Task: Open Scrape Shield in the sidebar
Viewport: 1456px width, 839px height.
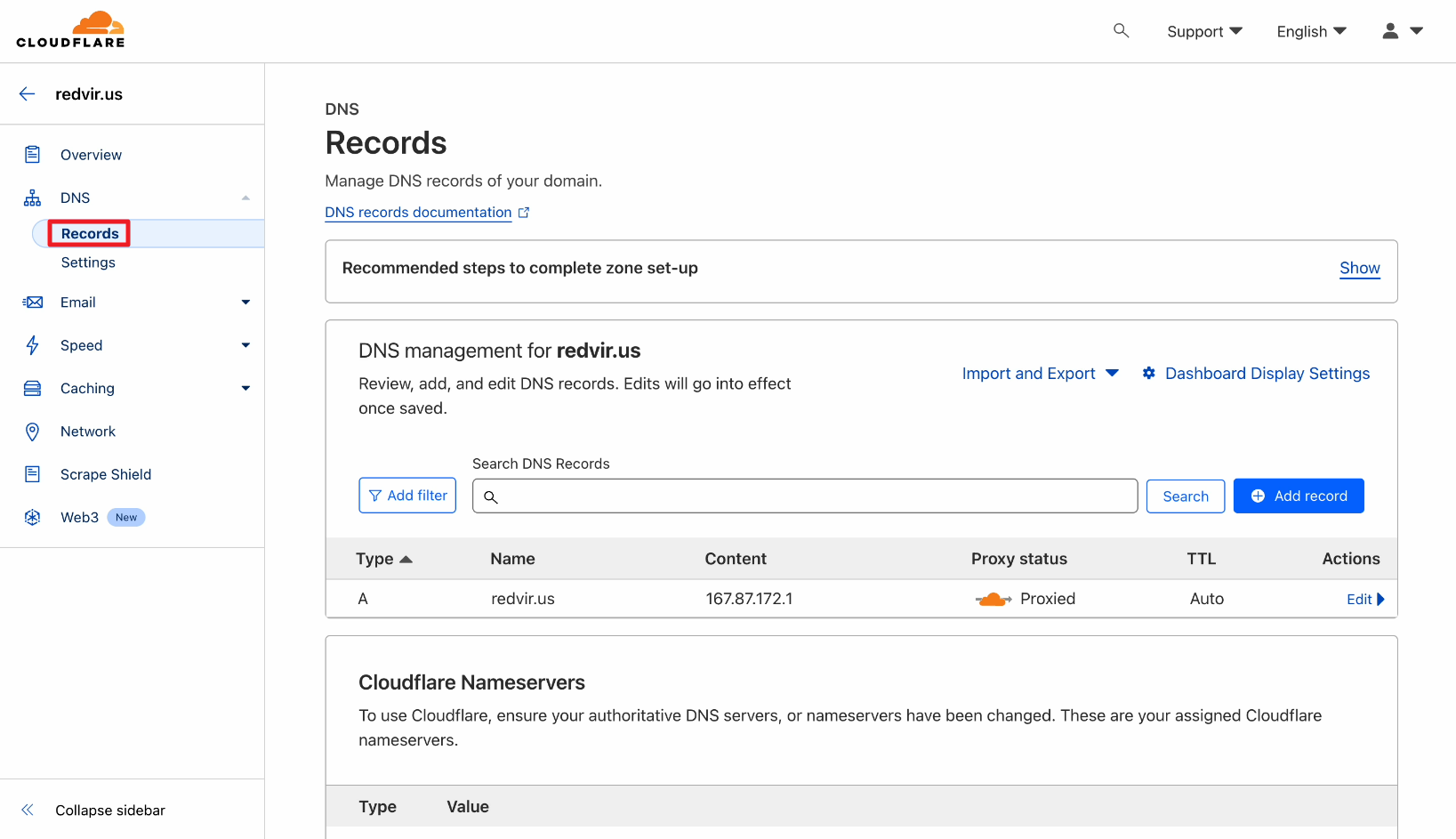Action: click(106, 474)
